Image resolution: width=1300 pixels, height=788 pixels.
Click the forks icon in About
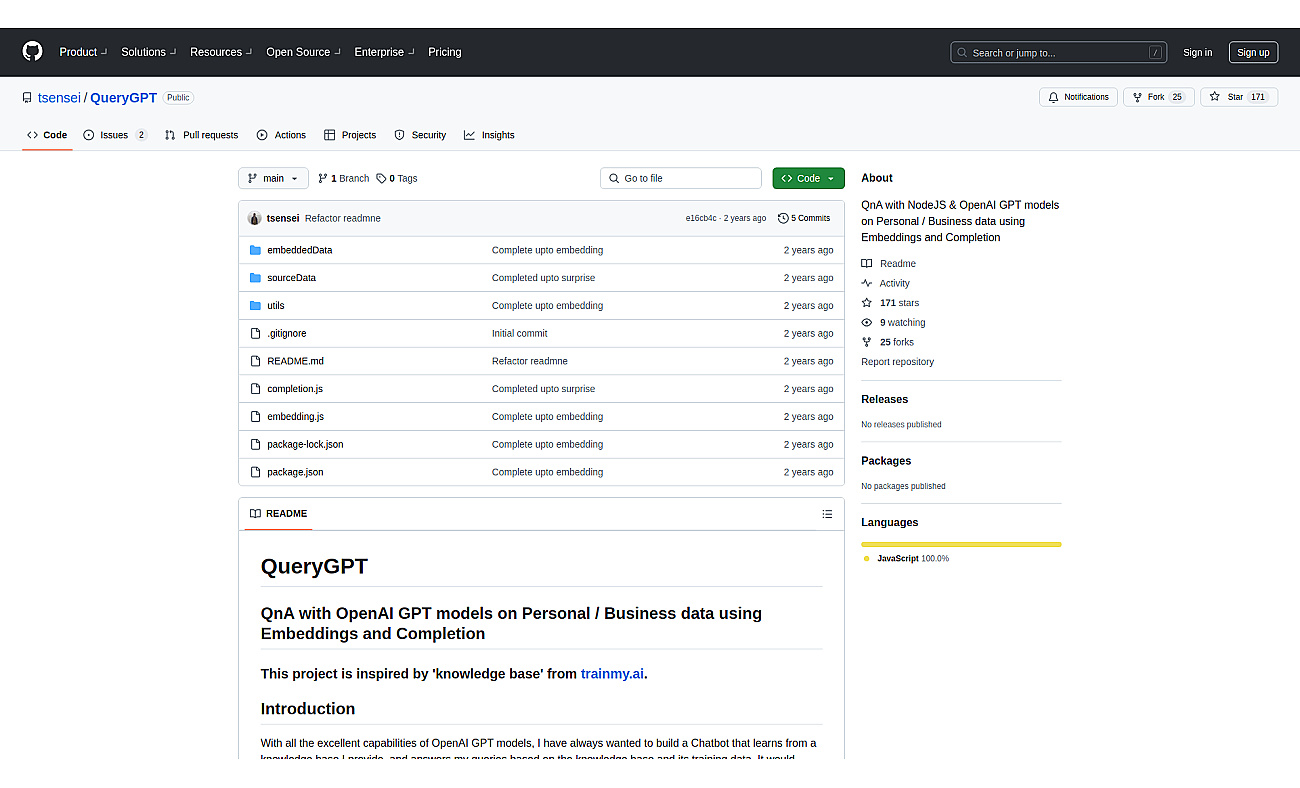coord(867,342)
